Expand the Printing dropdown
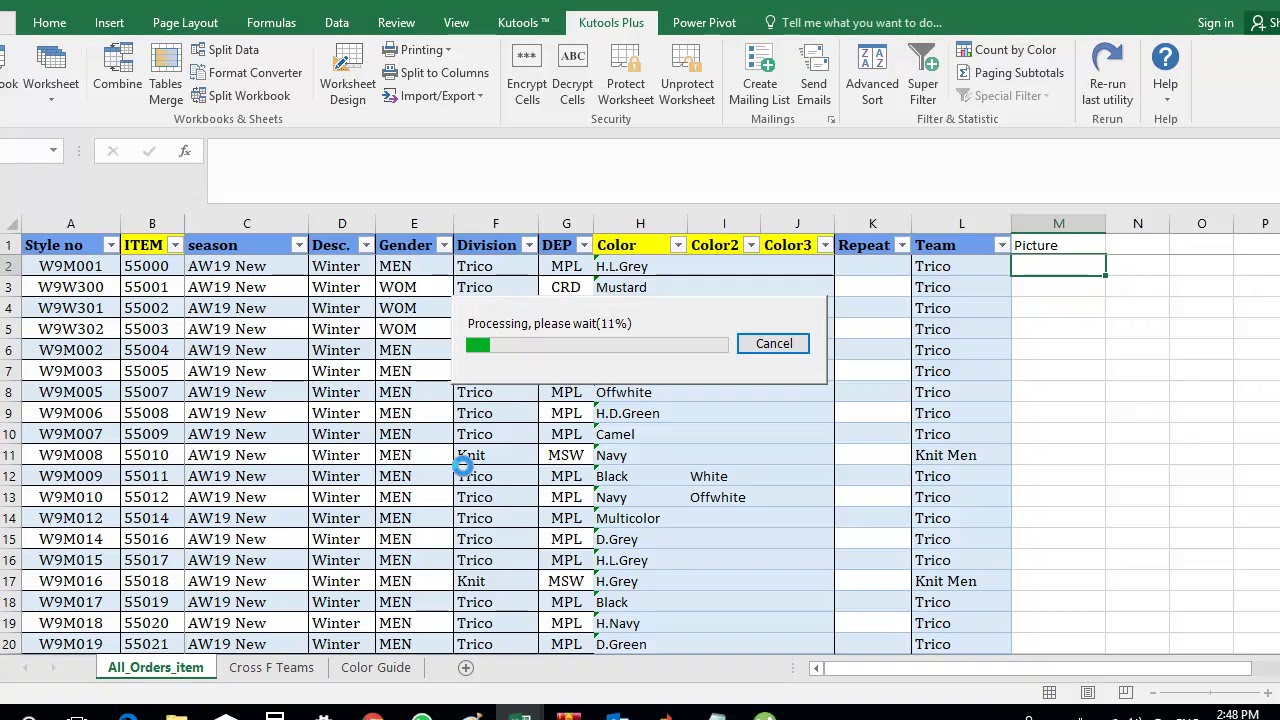 pos(416,50)
